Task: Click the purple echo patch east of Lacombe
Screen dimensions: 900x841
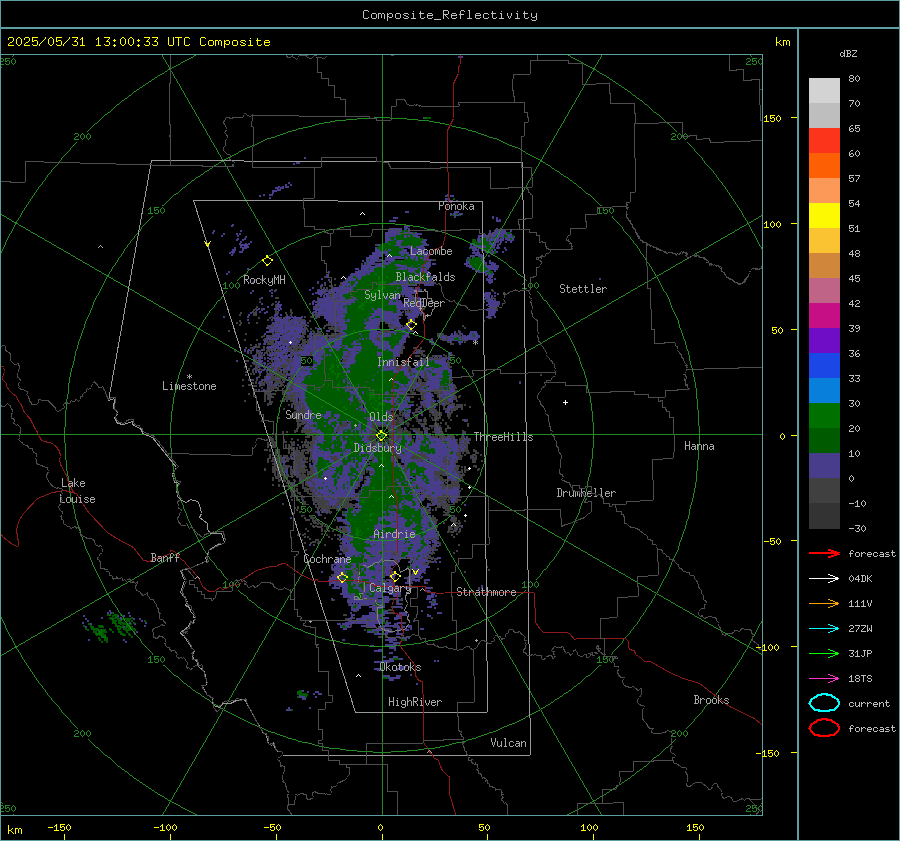Action: pyautogui.click(x=488, y=249)
